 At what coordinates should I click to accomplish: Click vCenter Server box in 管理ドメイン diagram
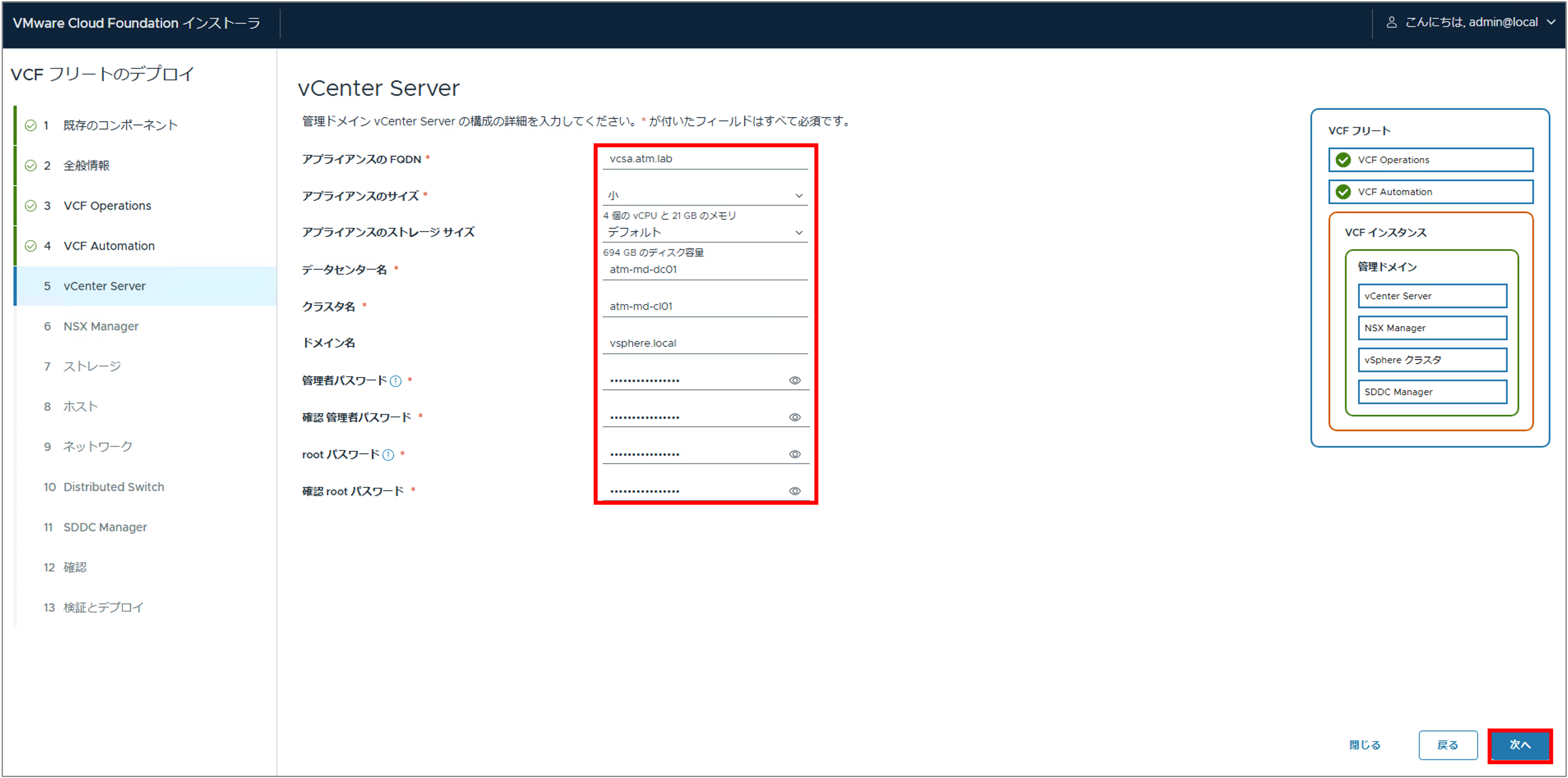point(1432,296)
